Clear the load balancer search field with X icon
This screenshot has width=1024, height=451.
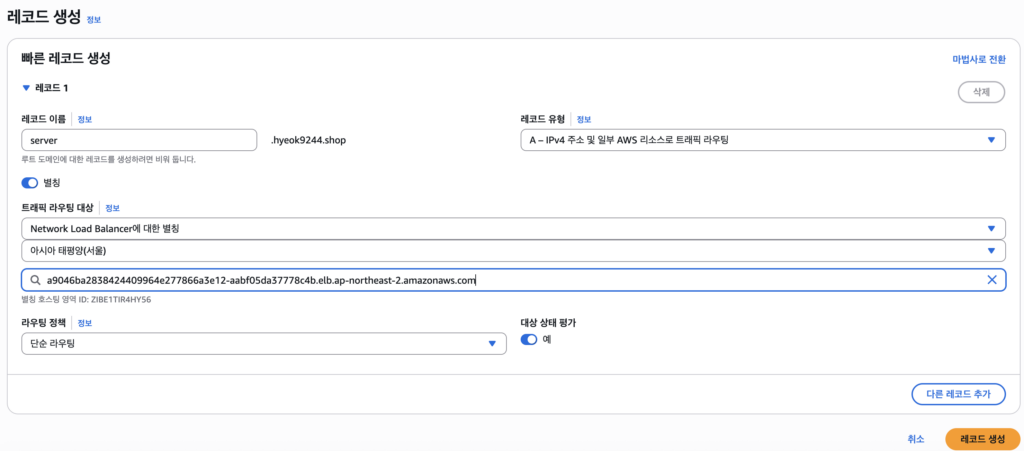coord(991,280)
